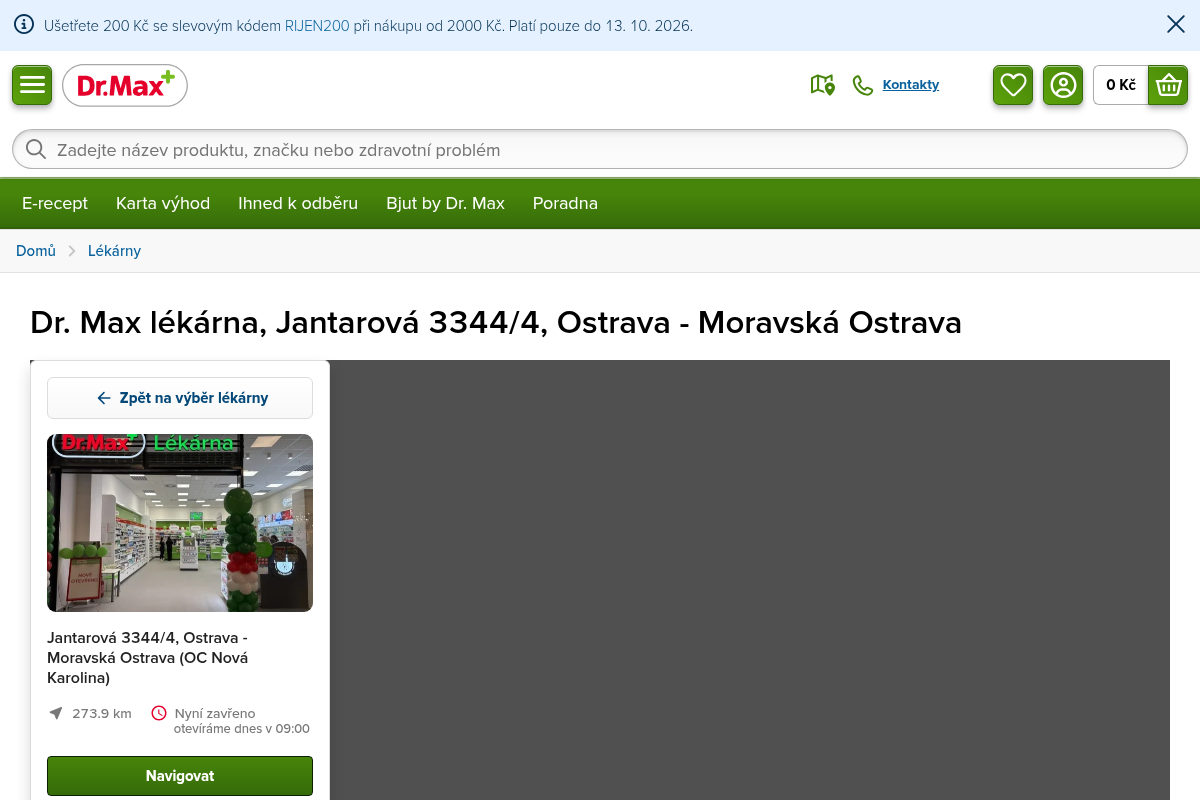The width and height of the screenshot is (1200, 800).
Task: Dismiss the RIJEN200 promo banner
Action: click(x=1176, y=25)
